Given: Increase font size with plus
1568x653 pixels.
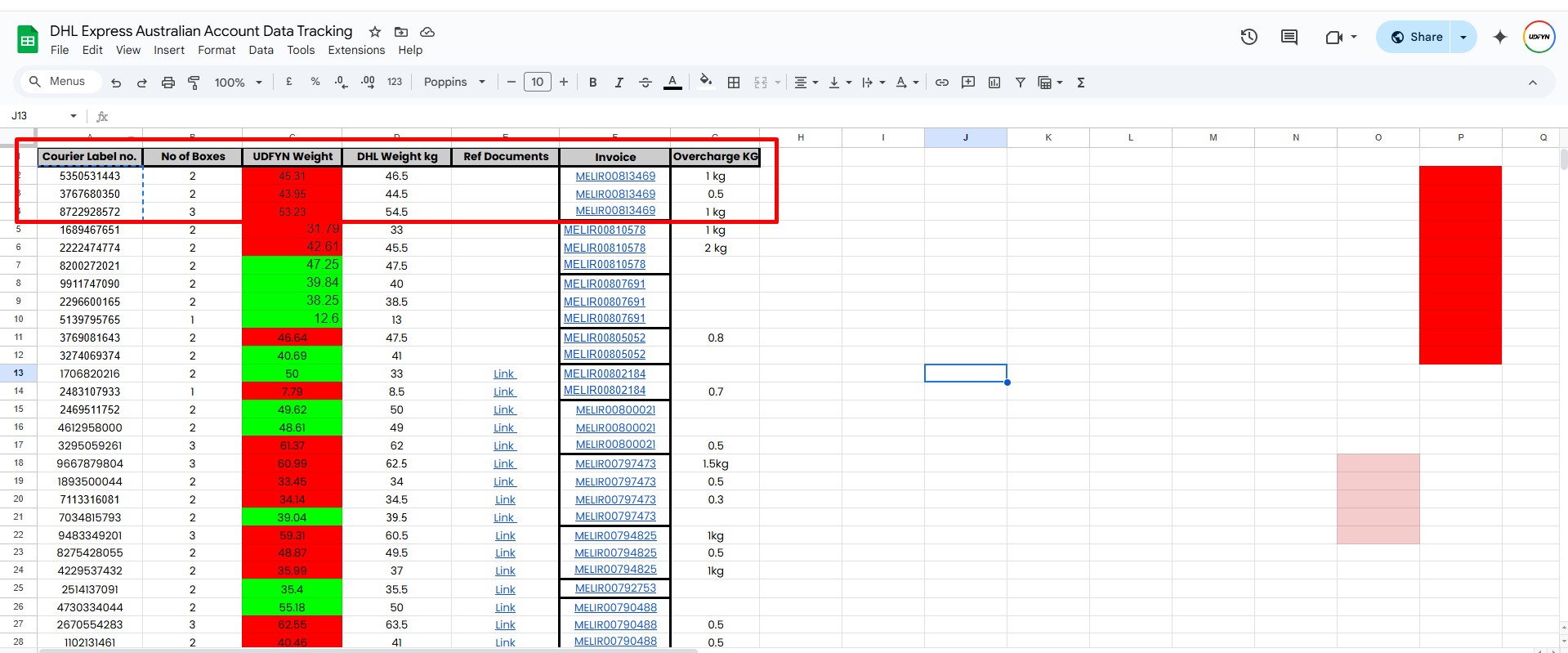Looking at the screenshot, I should 564,82.
